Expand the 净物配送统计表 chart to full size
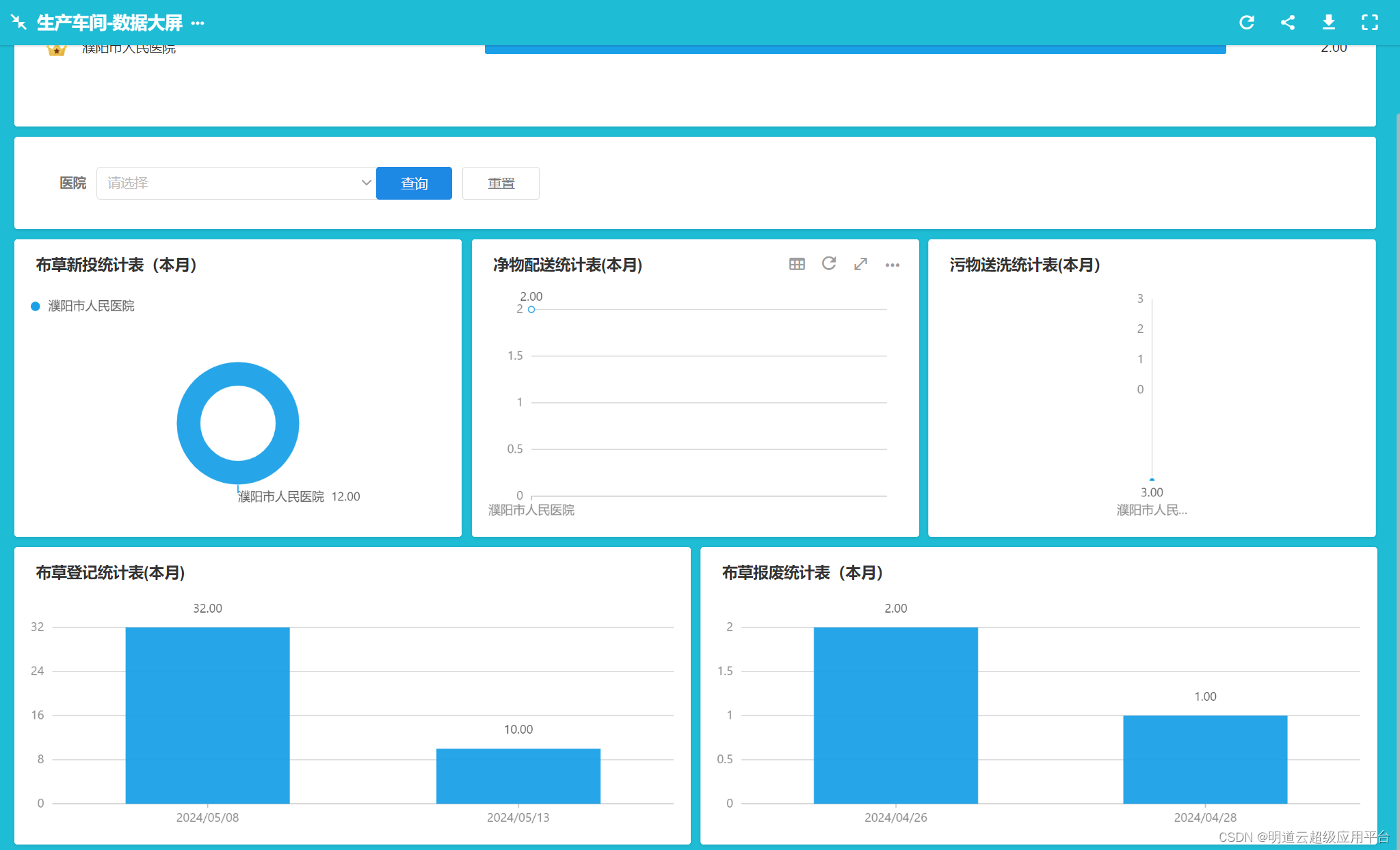The image size is (1400, 850). [x=860, y=264]
